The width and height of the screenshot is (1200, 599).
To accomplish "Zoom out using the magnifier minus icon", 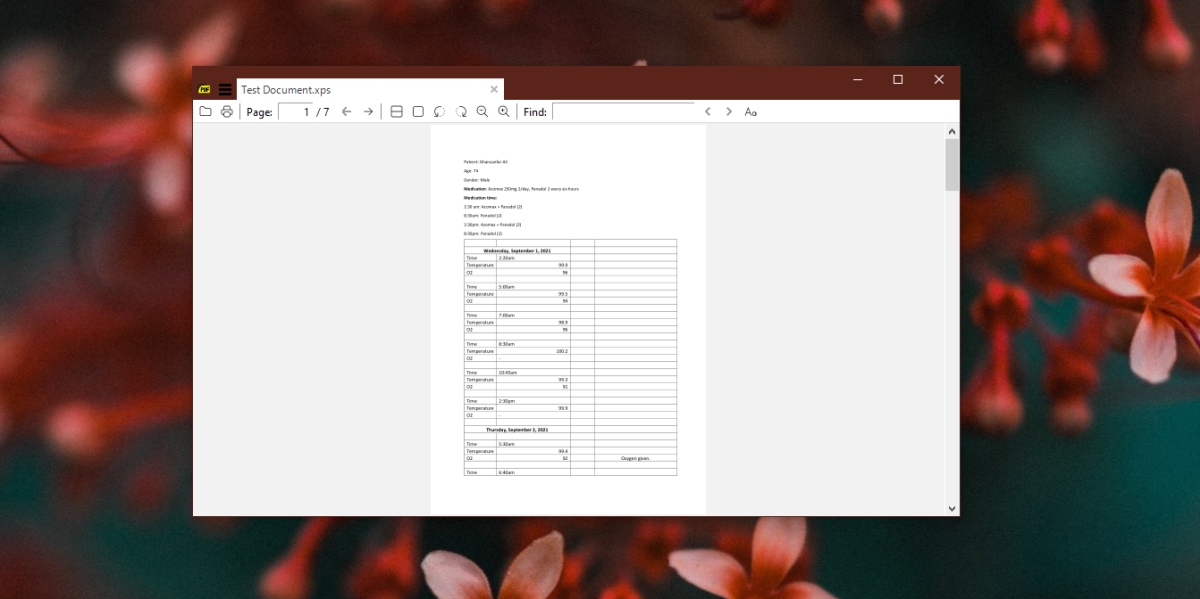I will click(482, 111).
